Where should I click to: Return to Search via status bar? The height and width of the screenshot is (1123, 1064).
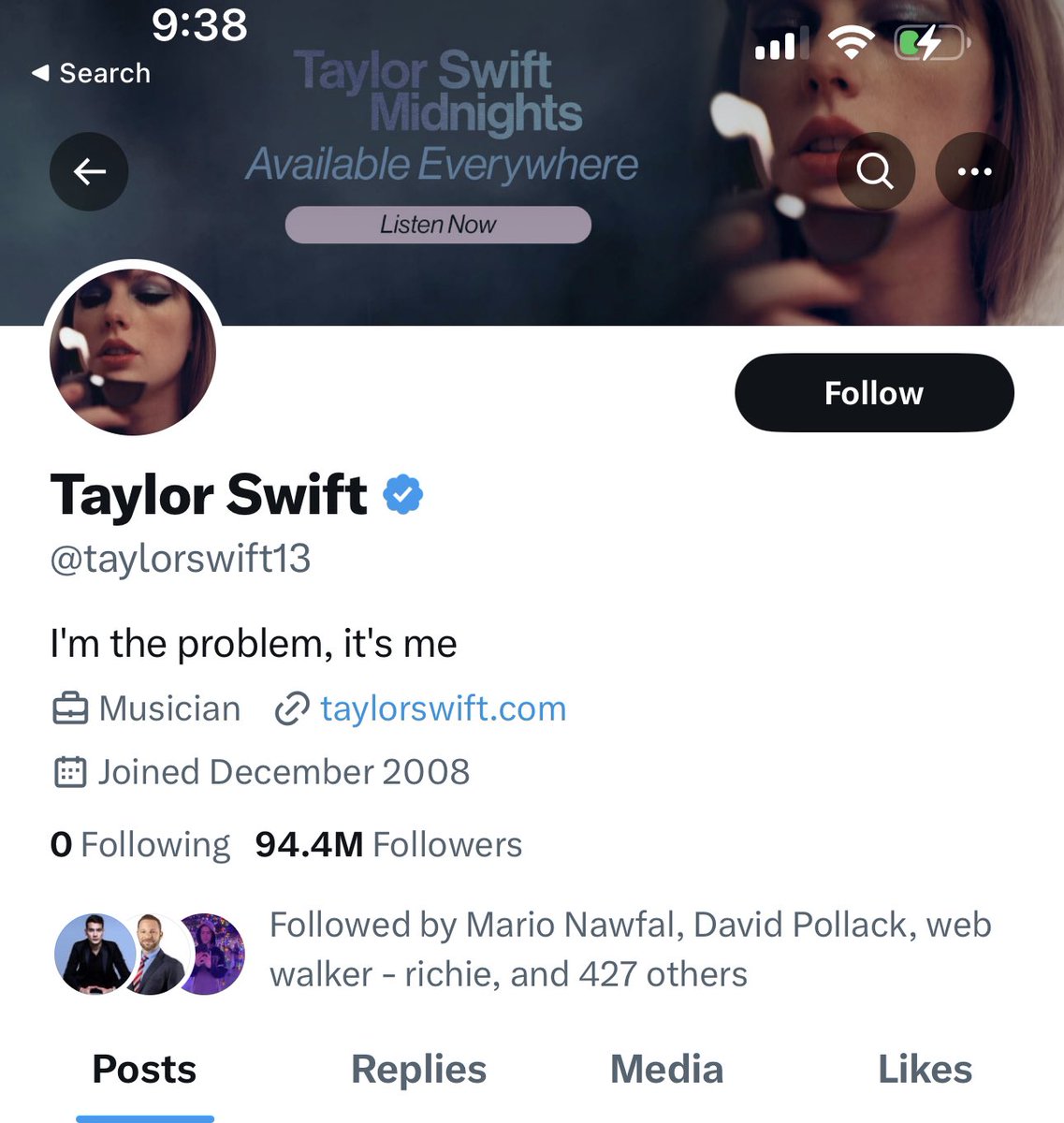(92, 73)
